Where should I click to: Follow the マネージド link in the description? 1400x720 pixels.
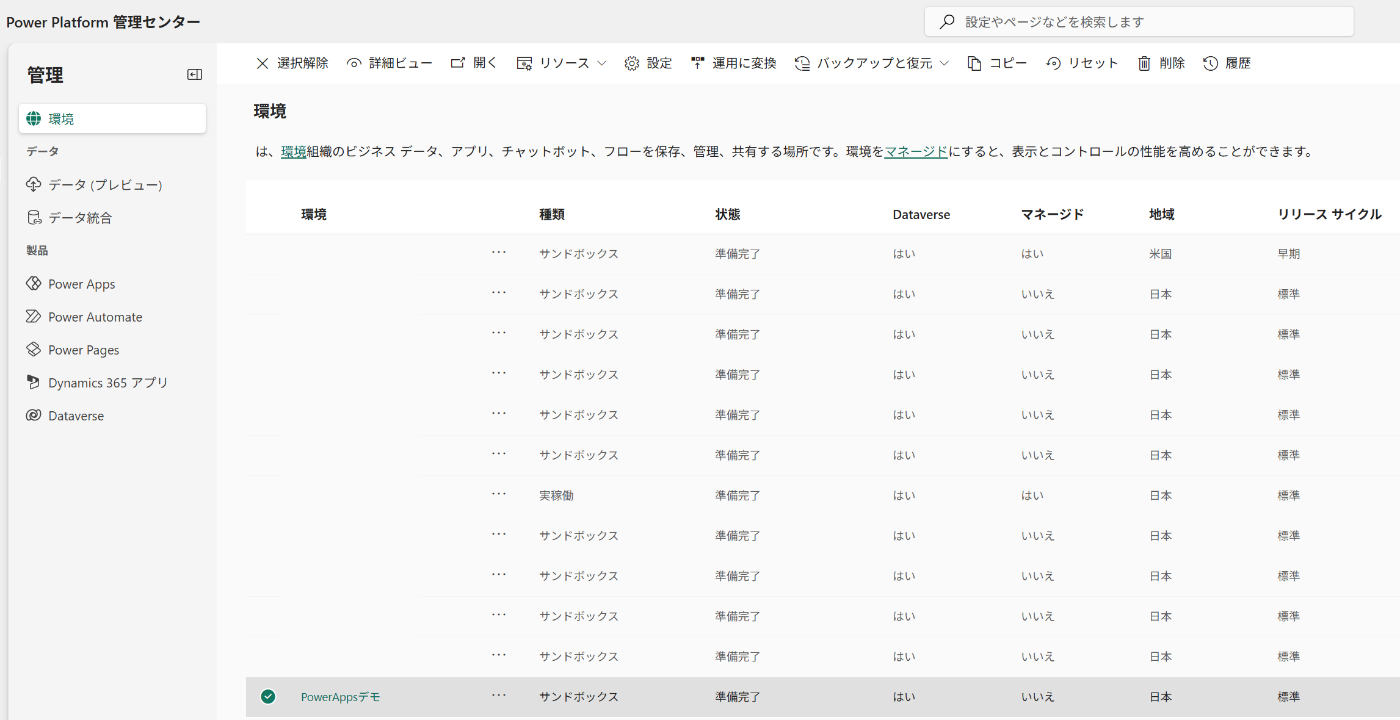916,152
